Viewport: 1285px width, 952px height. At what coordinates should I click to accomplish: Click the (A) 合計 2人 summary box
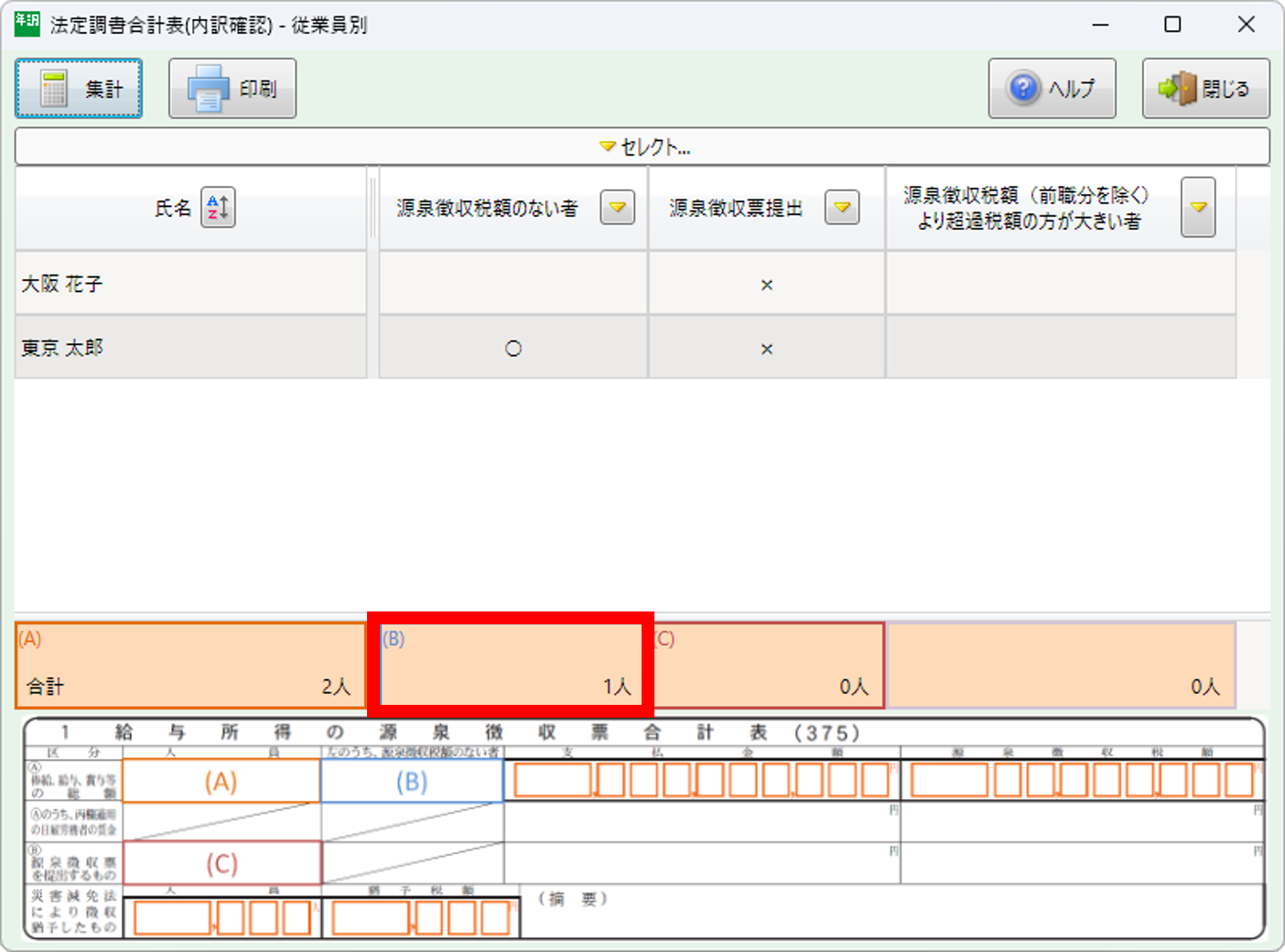click(190, 665)
